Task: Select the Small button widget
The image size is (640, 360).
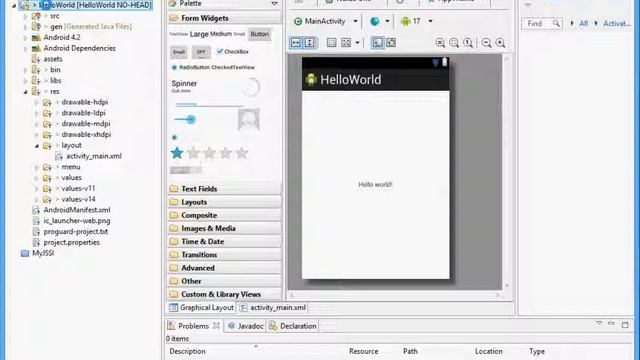Action: click(x=178, y=52)
